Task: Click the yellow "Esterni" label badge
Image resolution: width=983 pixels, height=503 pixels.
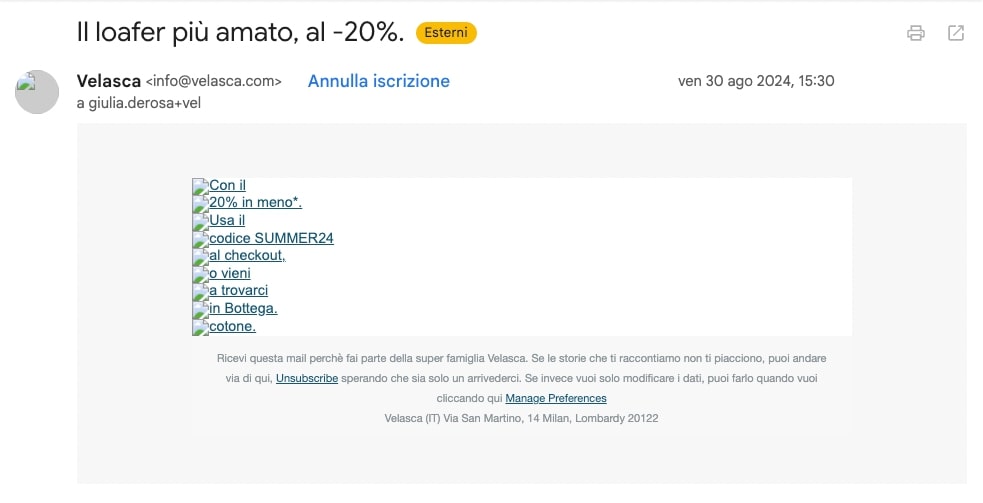Action: tap(446, 33)
